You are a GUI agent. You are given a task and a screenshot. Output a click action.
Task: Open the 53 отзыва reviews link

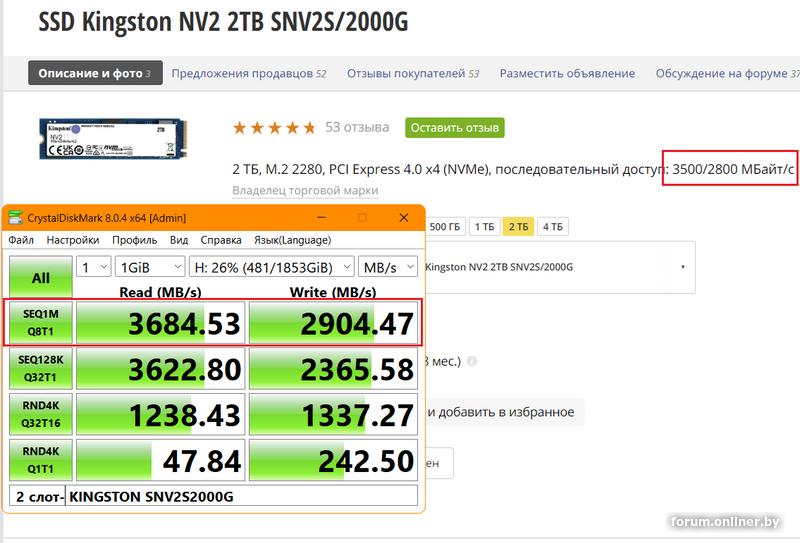tap(357, 127)
